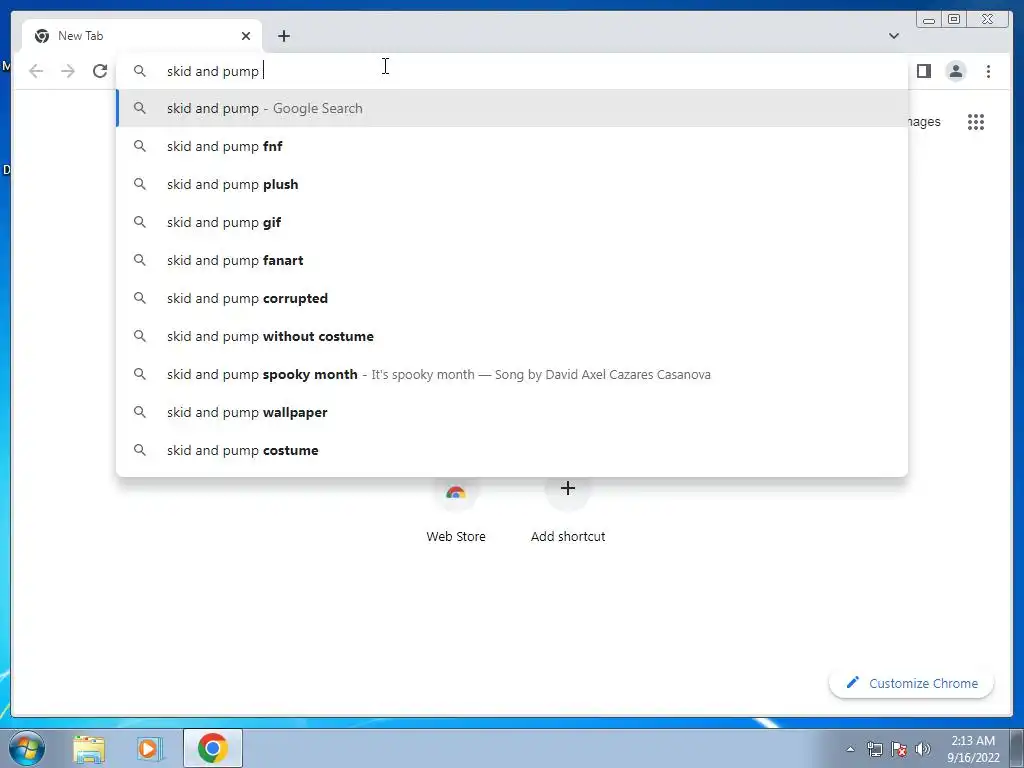1024x768 pixels.
Task: Choose 'skid and pump - Google Search' suggestion
Action: [x=512, y=108]
